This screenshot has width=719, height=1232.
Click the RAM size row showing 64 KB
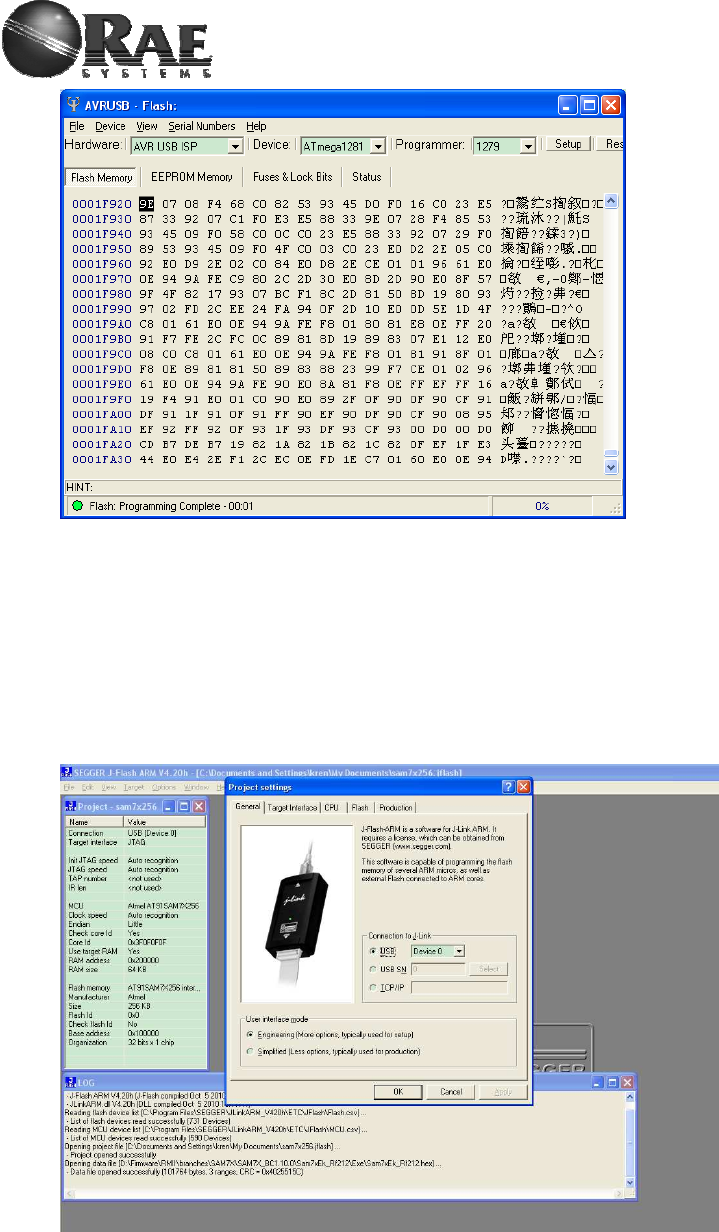pos(135,969)
